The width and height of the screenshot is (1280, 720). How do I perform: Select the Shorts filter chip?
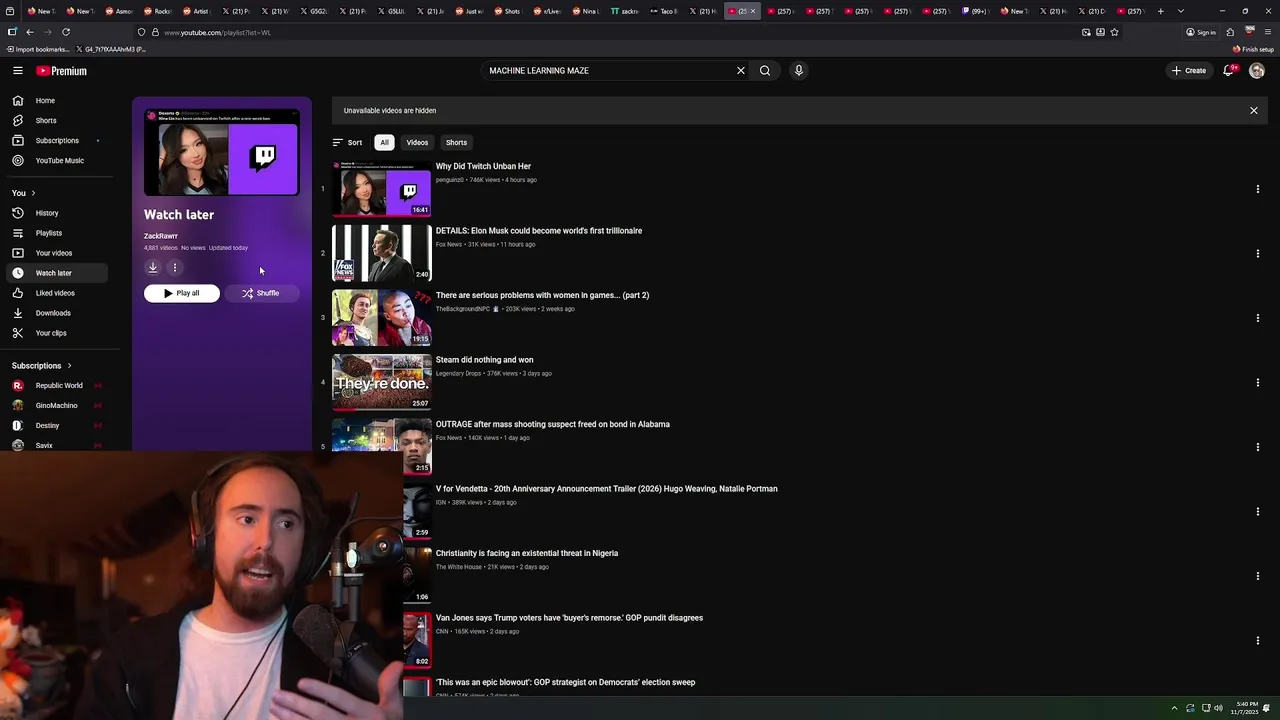click(456, 142)
